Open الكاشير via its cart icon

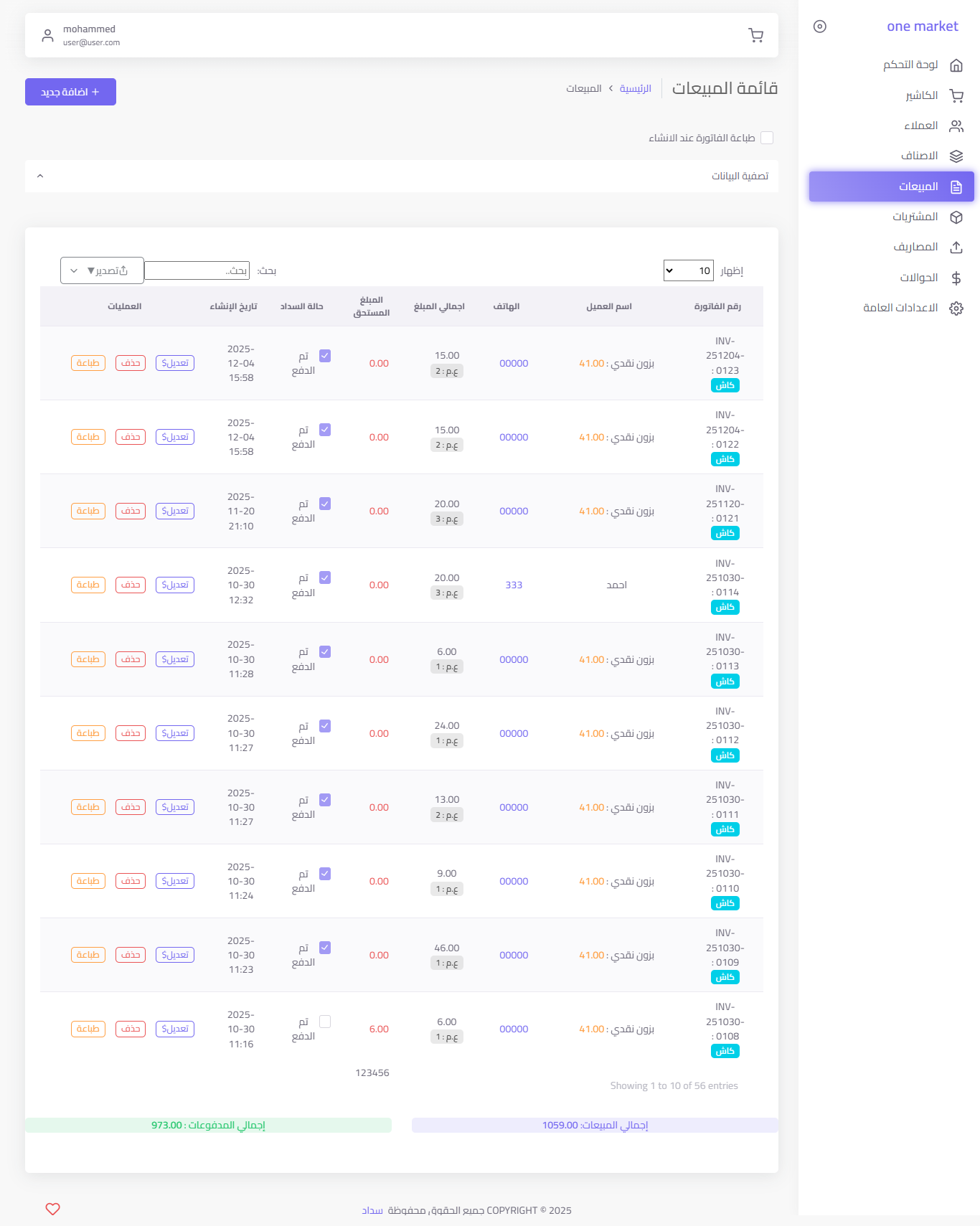click(956, 95)
